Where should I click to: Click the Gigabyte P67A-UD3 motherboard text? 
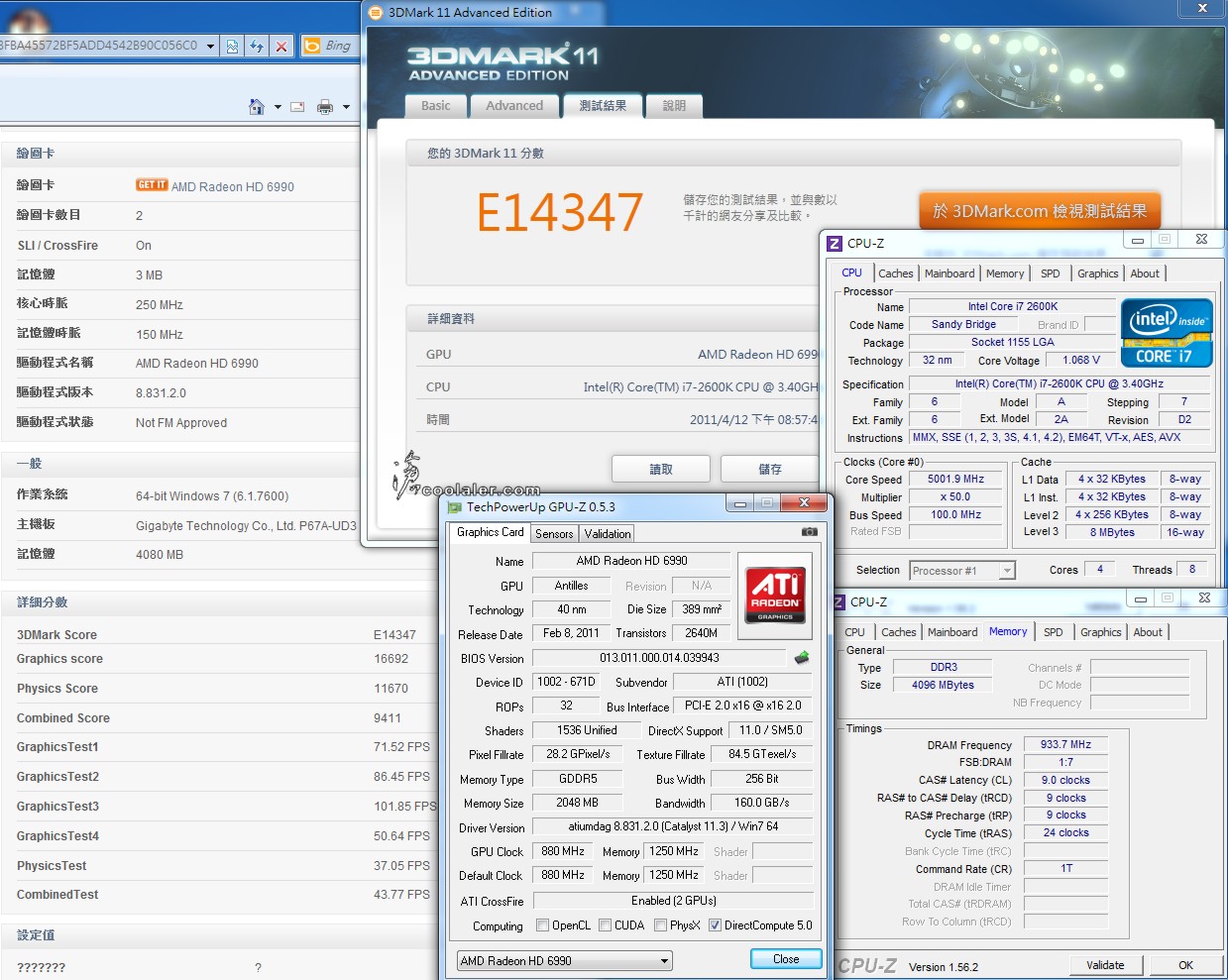pyautogui.click(x=246, y=526)
